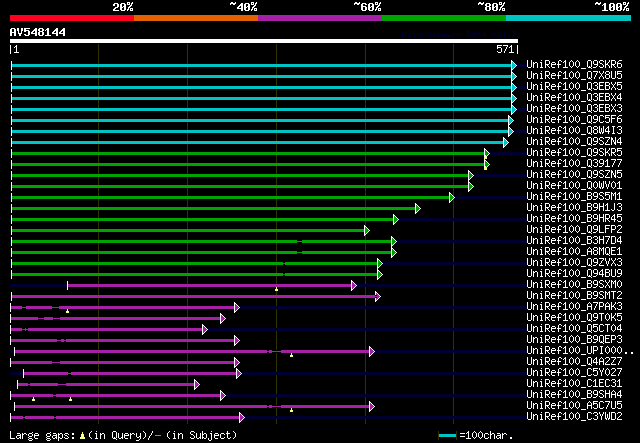This screenshot has height=443, width=640.
Task: Click the green ~80% identity legend segment
Action: (x=444, y=18)
